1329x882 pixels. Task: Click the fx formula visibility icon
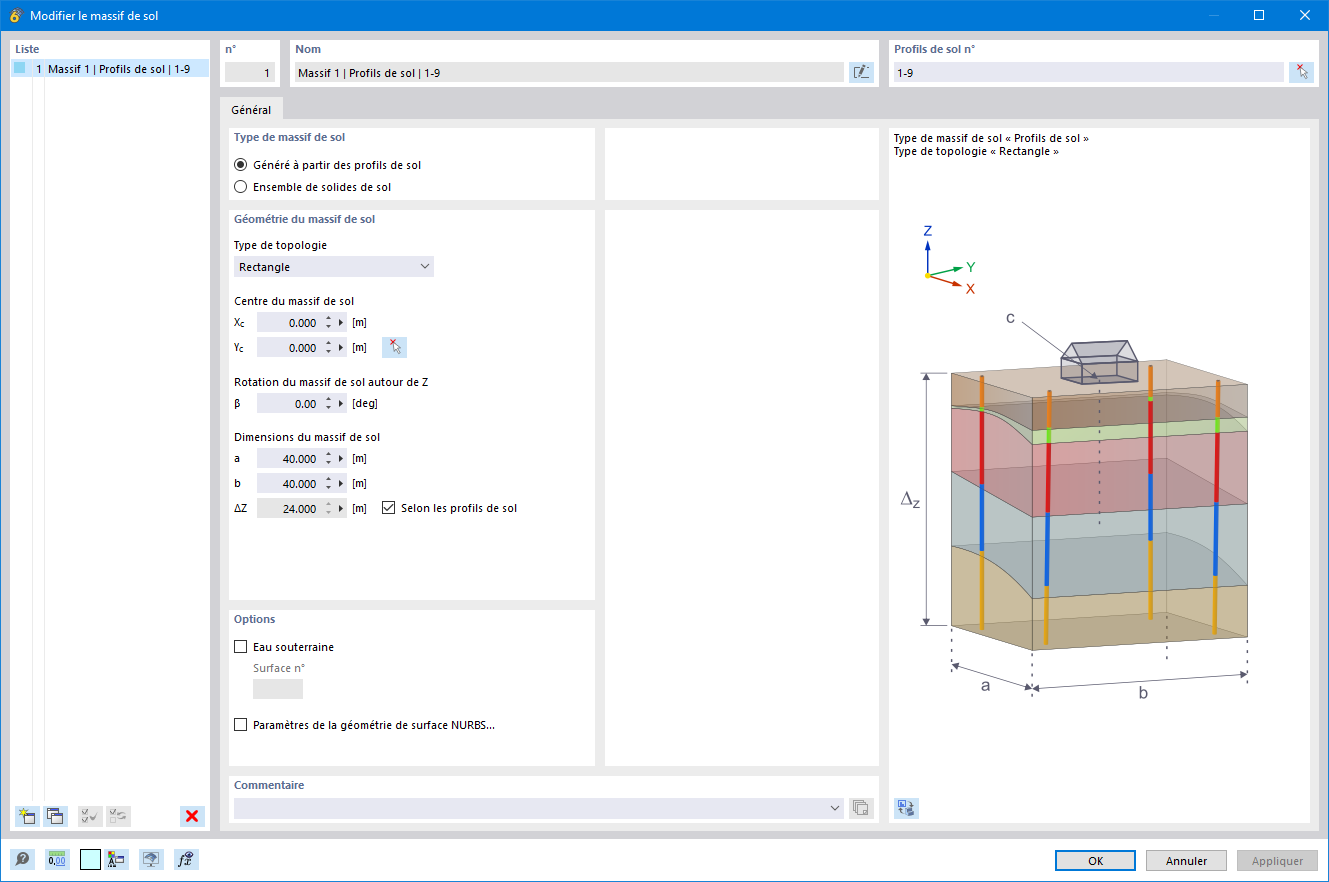coord(186,859)
